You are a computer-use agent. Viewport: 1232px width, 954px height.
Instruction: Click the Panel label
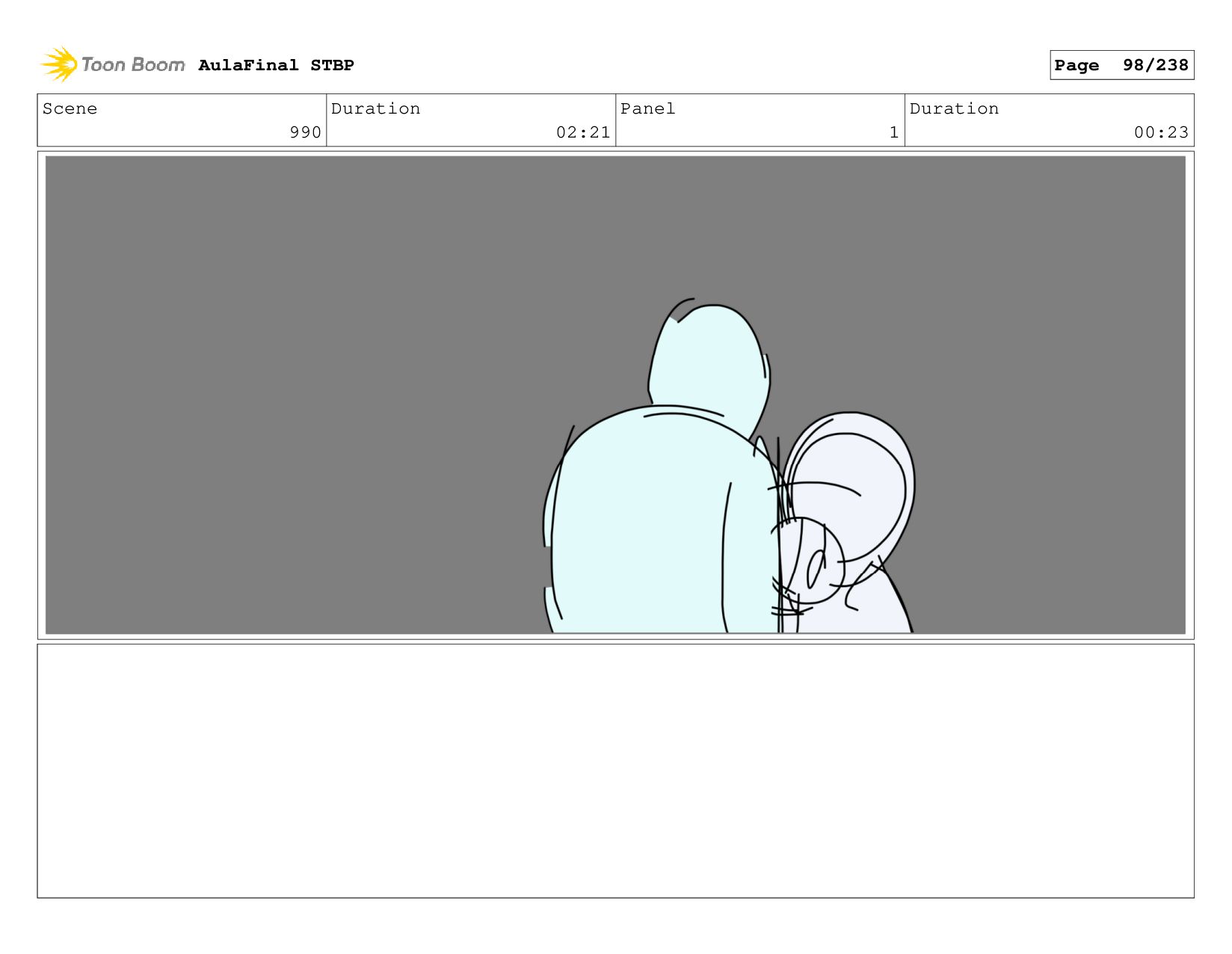pos(647,108)
